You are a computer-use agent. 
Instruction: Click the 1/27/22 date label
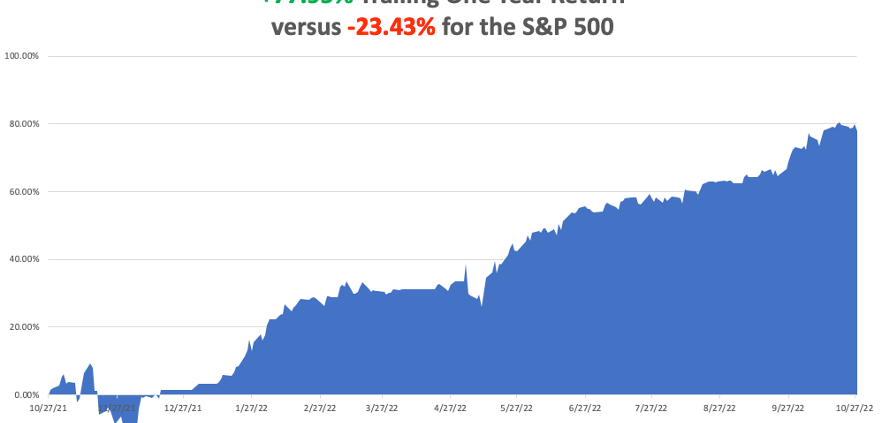pyautogui.click(x=252, y=408)
